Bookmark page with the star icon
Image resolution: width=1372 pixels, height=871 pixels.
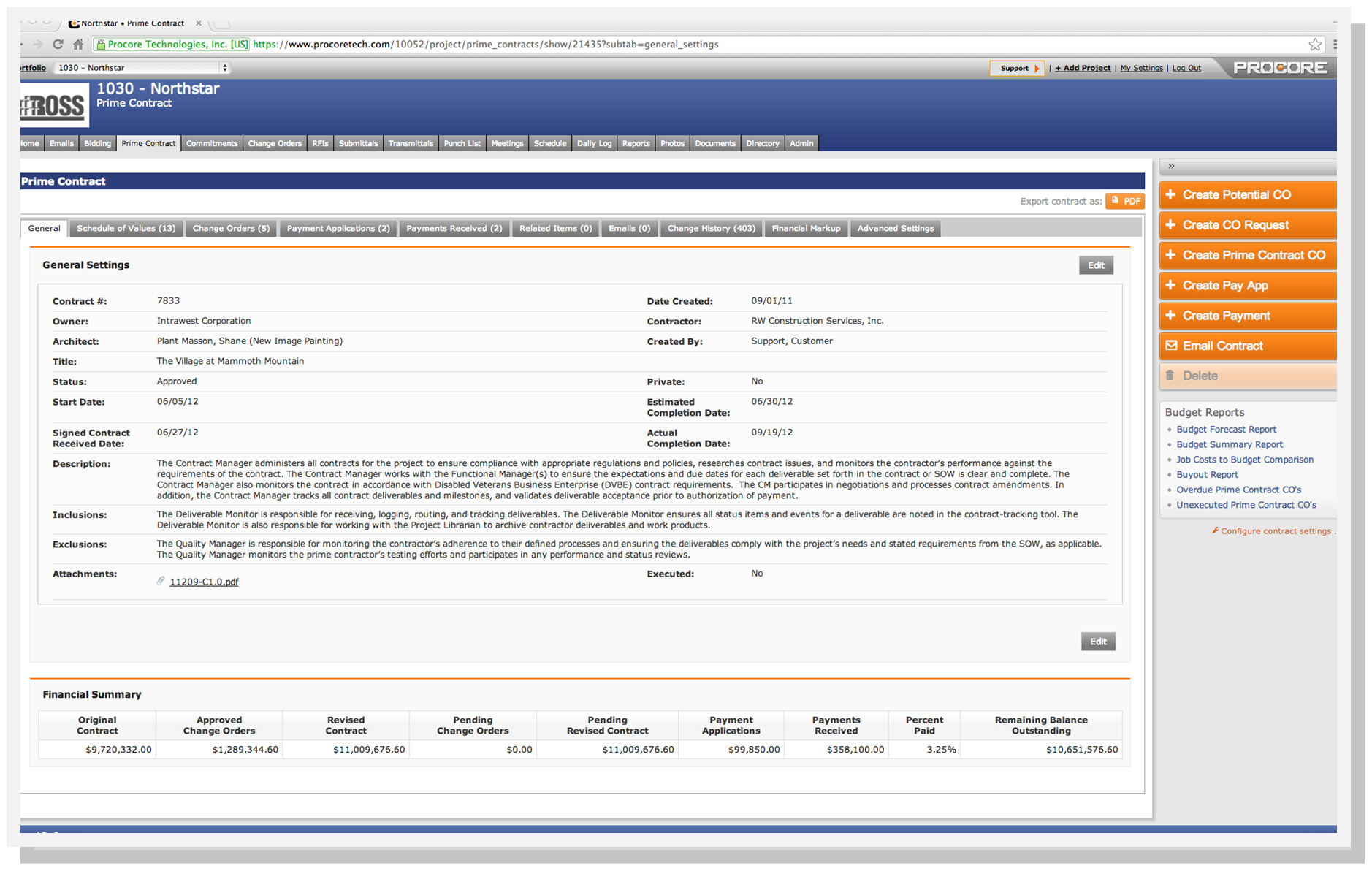1315,45
